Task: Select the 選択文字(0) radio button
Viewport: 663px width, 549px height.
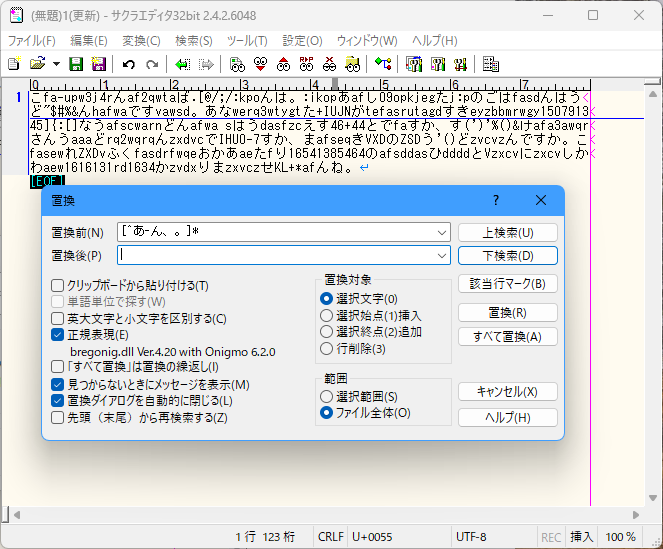Action: click(x=326, y=299)
